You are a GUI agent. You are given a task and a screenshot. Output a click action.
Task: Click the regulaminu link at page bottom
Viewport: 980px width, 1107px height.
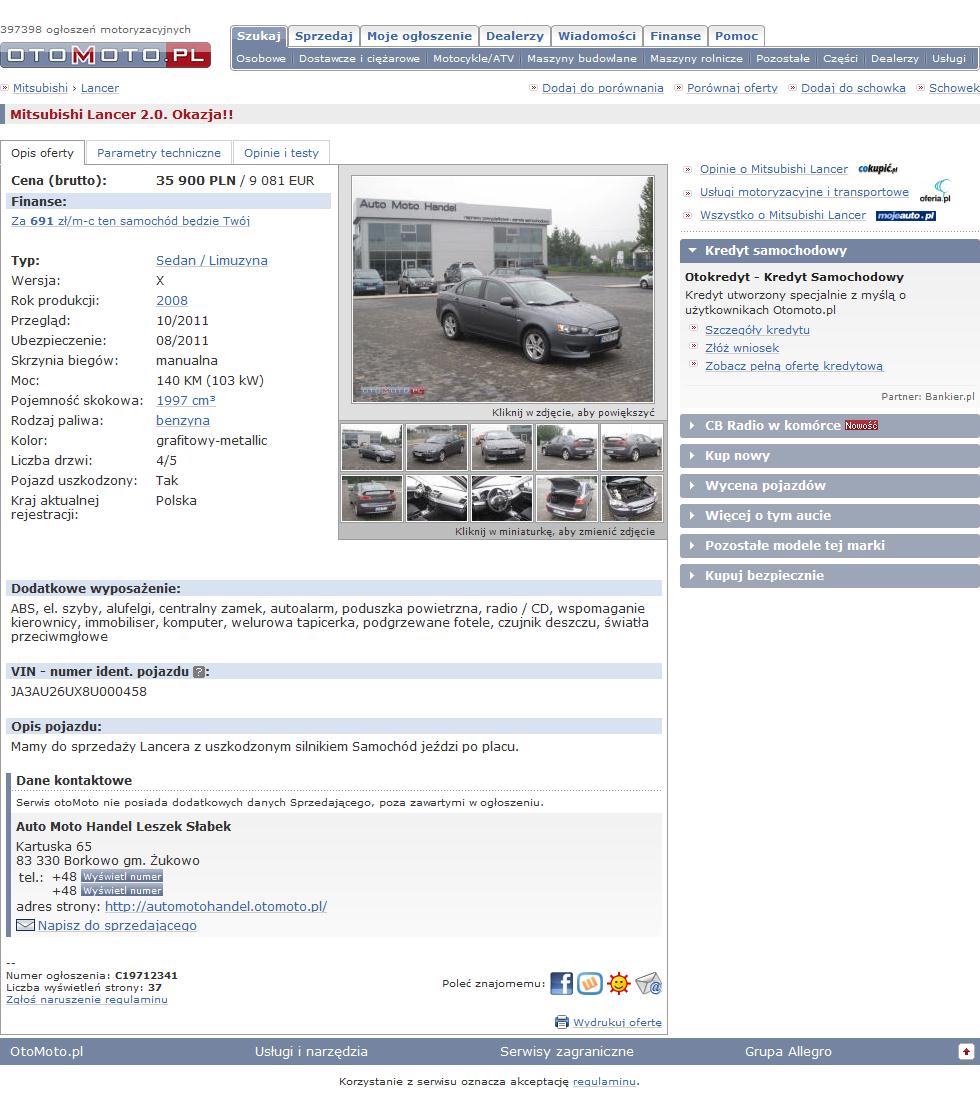click(x=604, y=1082)
